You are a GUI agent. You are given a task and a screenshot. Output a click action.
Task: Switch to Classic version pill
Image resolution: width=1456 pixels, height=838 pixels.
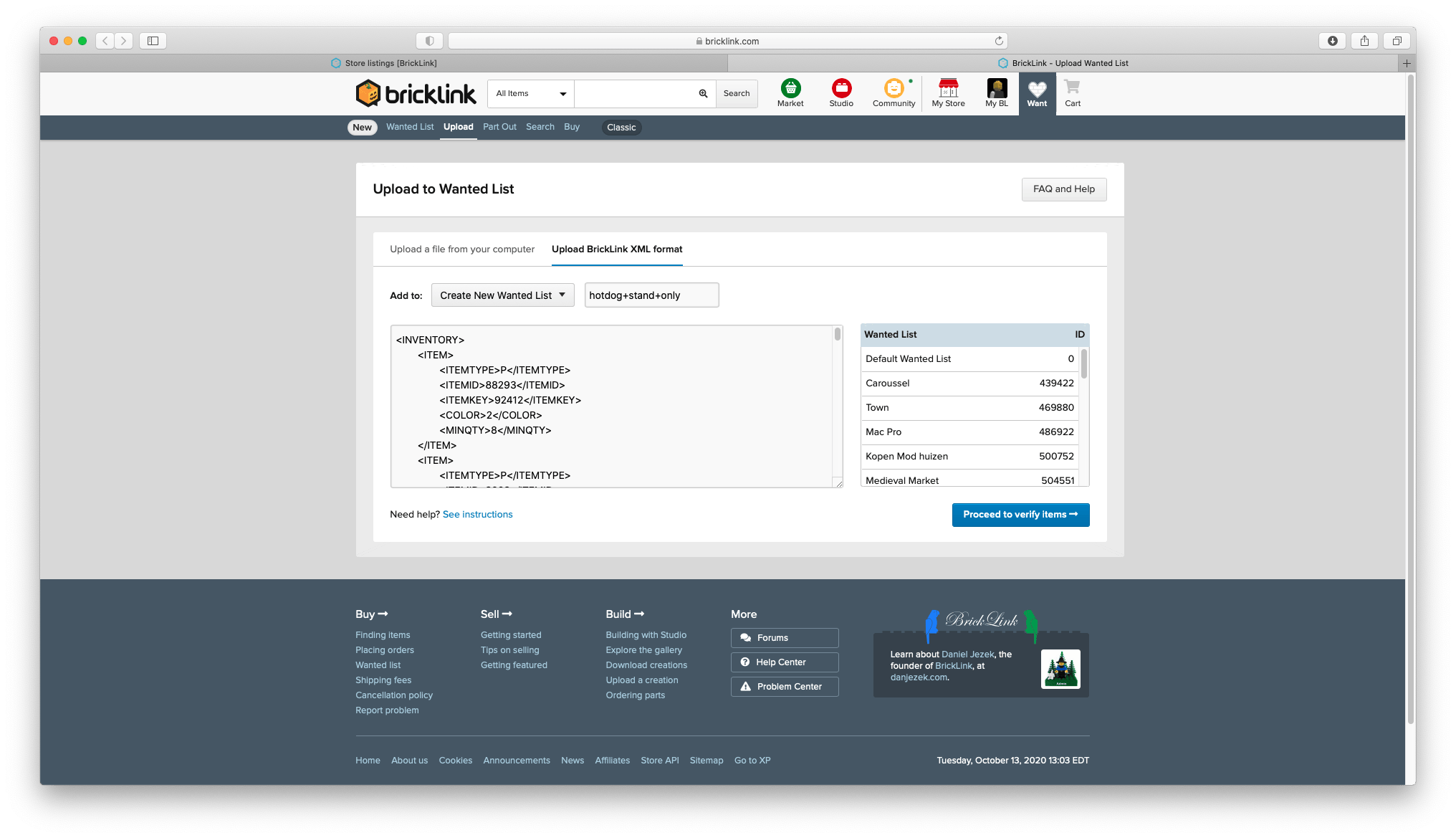pyautogui.click(x=621, y=128)
